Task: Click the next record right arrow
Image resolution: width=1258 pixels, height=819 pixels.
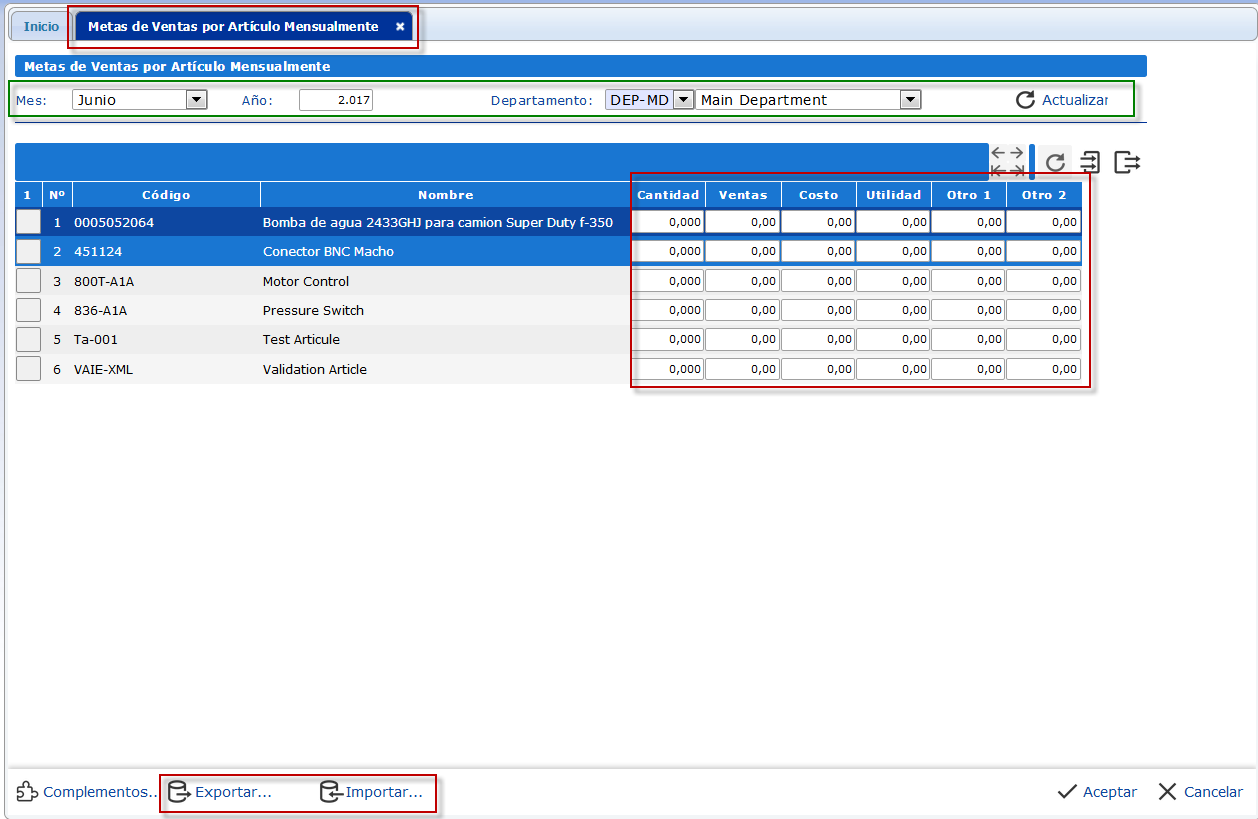Action: click(1016, 153)
